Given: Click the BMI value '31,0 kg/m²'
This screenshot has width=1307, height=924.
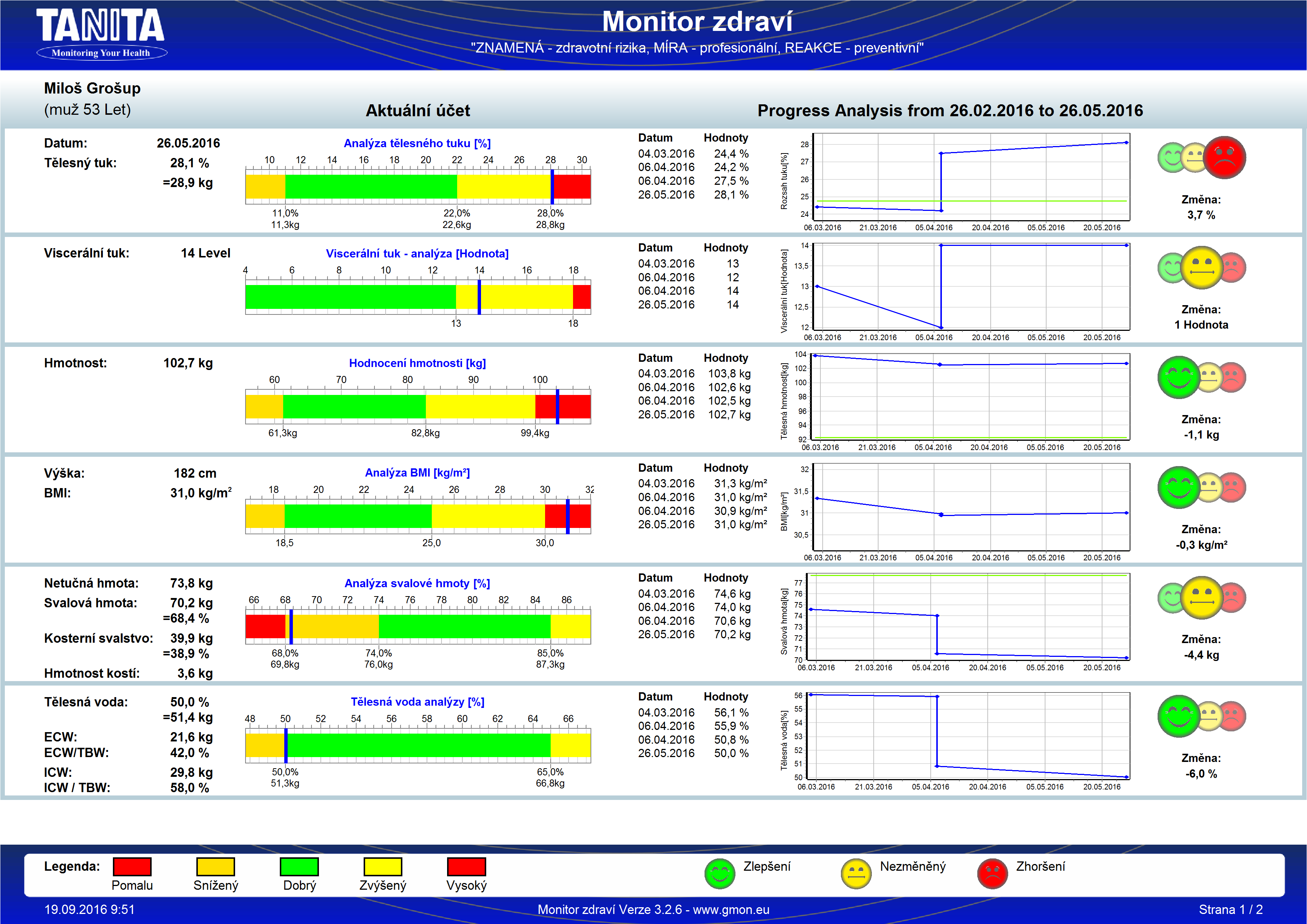Looking at the screenshot, I should [x=201, y=493].
